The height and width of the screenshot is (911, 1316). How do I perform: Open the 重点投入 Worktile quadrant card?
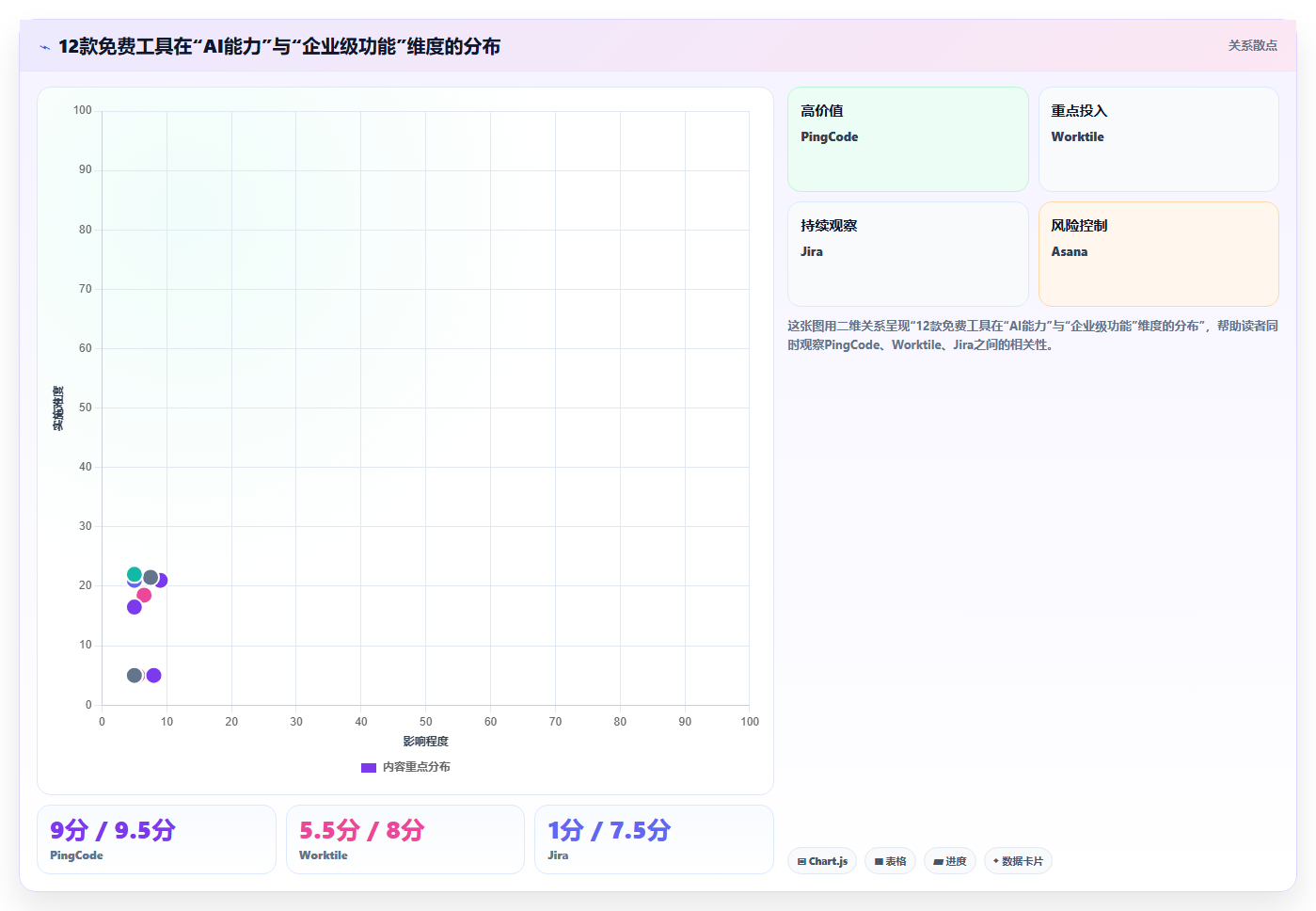pyautogui.click(x=1159, y=139)
